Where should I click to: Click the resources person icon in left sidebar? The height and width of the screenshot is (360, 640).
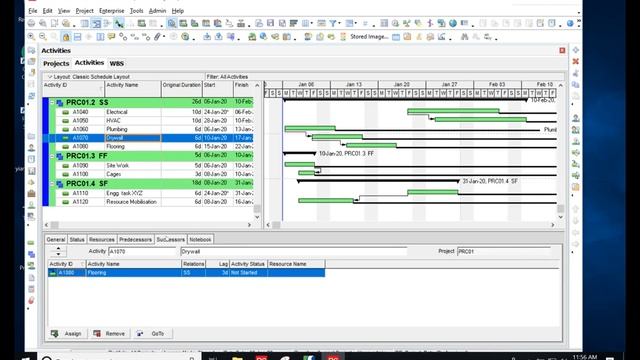tap(31, 148)
